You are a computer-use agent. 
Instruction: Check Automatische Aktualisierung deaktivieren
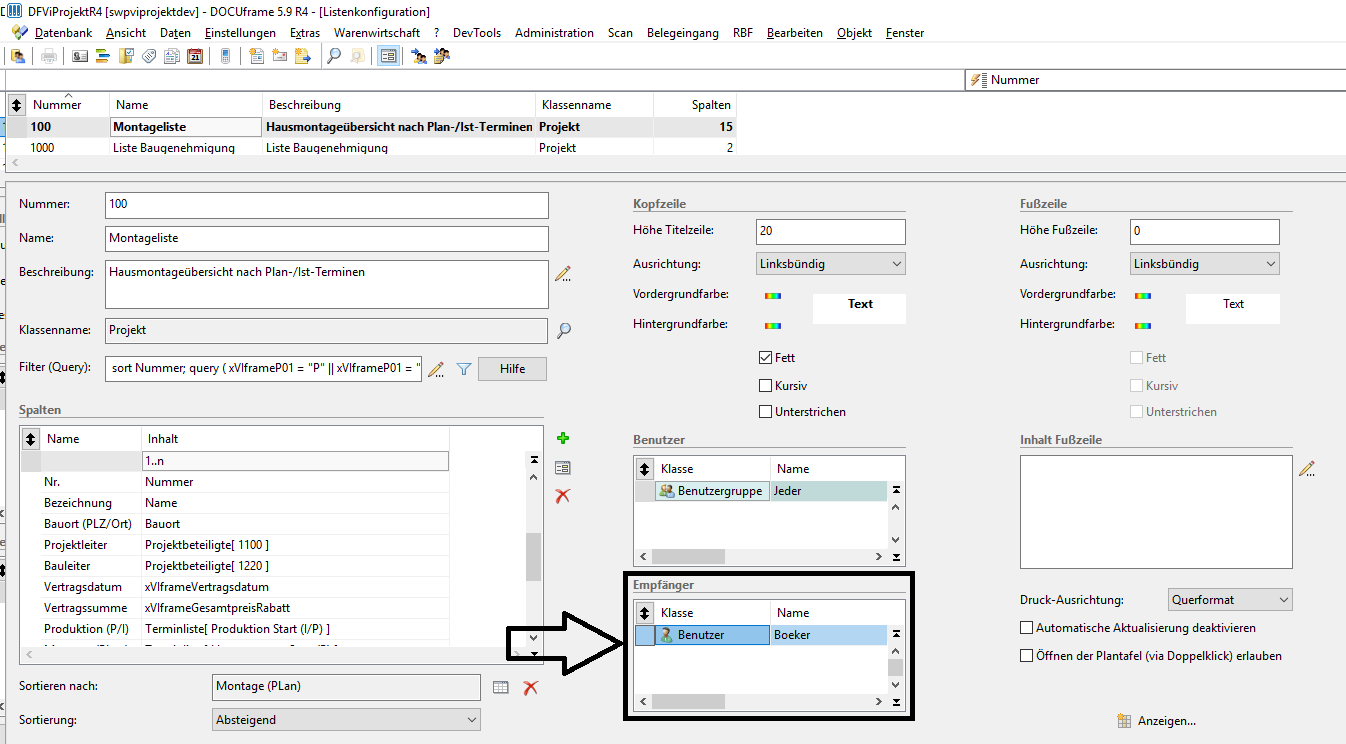tap(1026, 628)
